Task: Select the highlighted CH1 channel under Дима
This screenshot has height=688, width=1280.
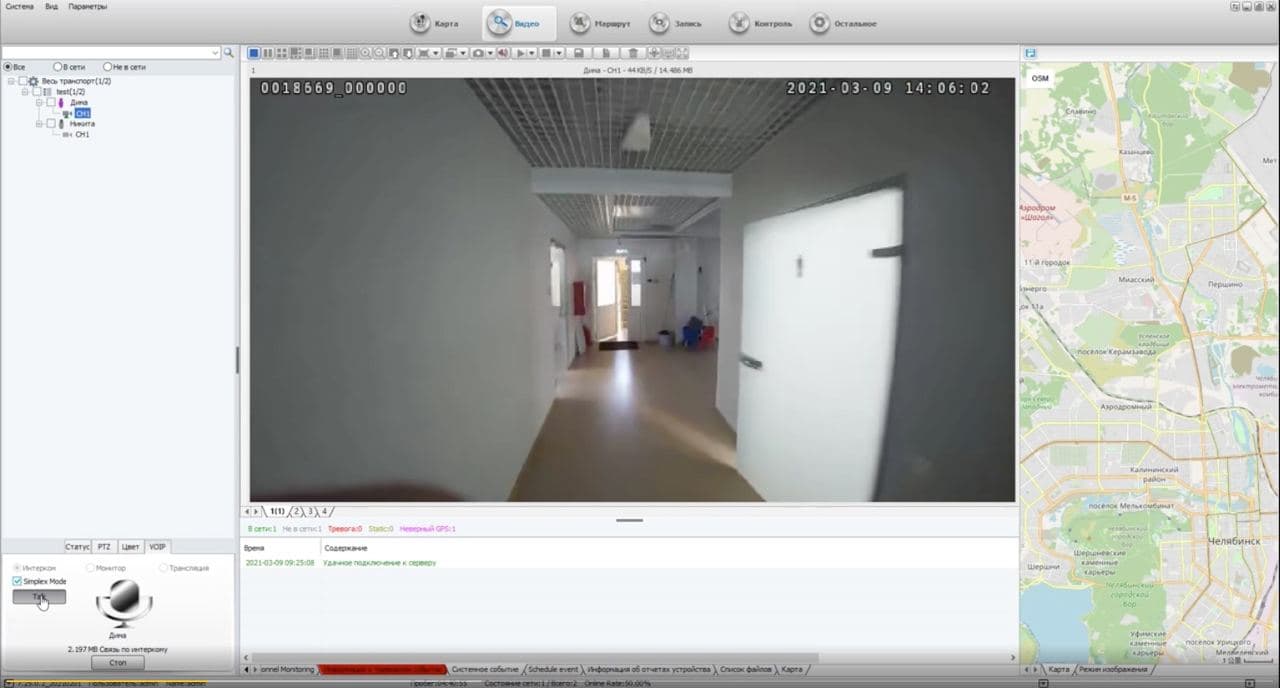Action: pyautogui.click(x=83, y=113)
